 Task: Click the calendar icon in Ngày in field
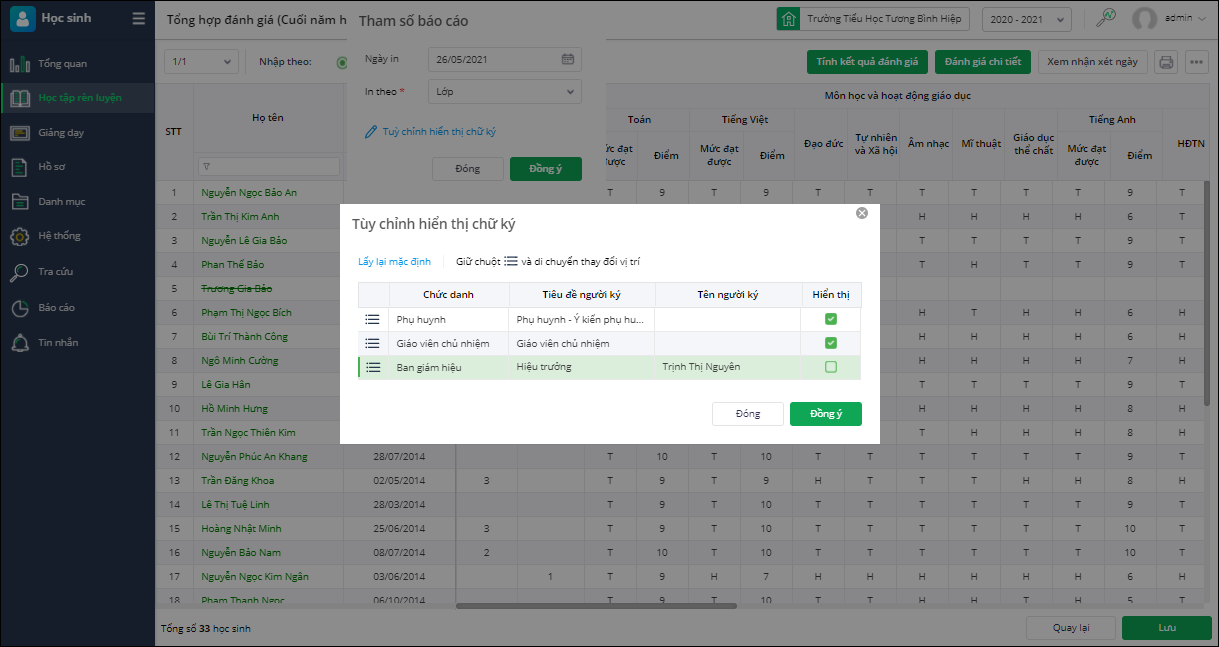(568, 59)
